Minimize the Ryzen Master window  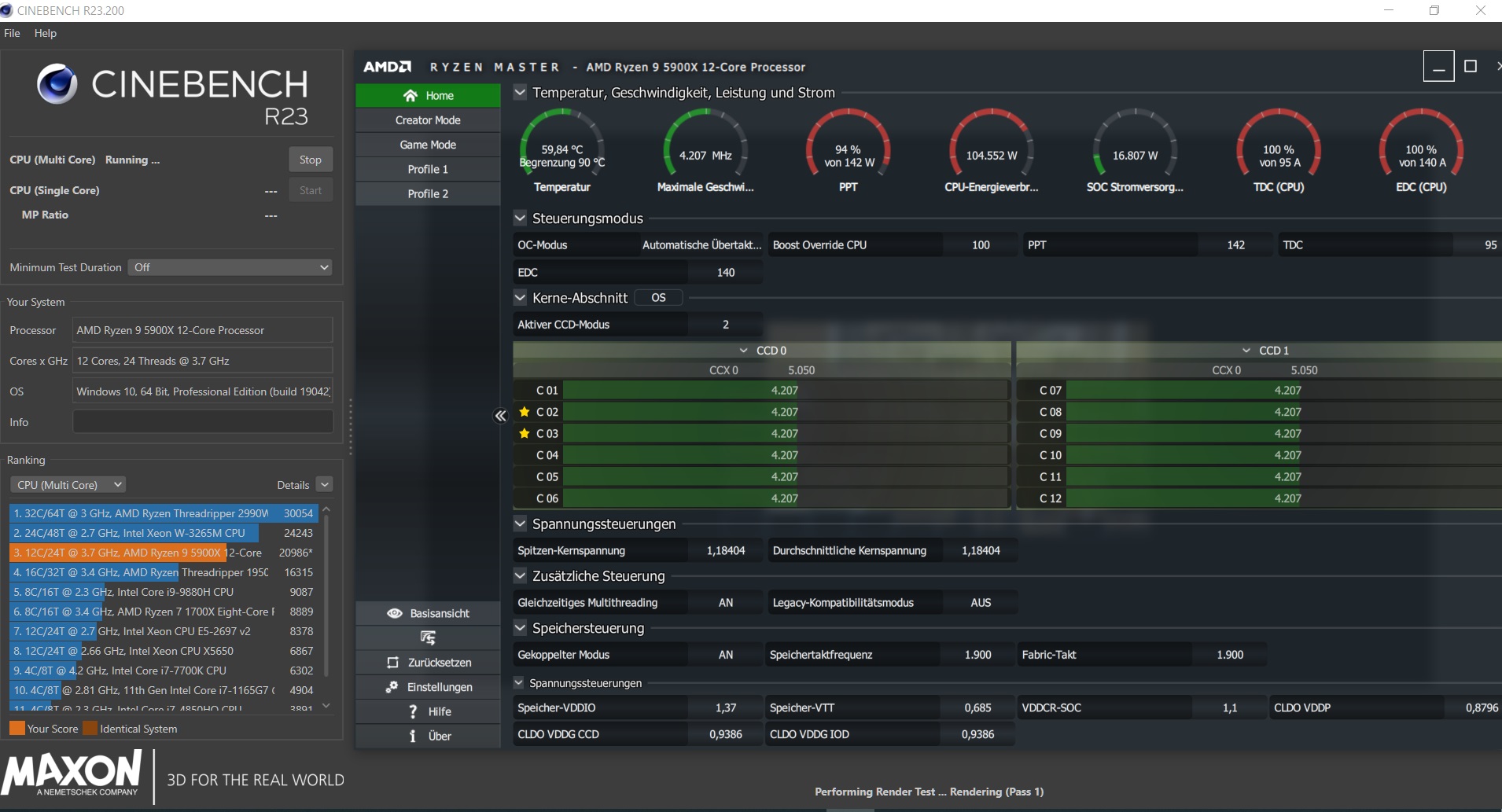point(1438,66)
